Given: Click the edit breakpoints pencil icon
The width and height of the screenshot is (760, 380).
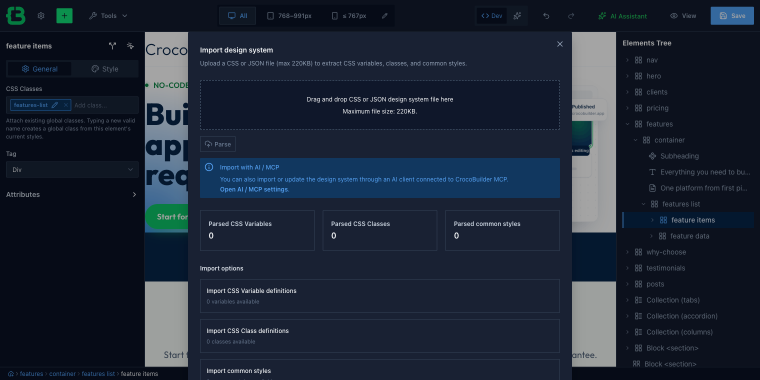Looking at the screenshot, I should coord(384,16).
